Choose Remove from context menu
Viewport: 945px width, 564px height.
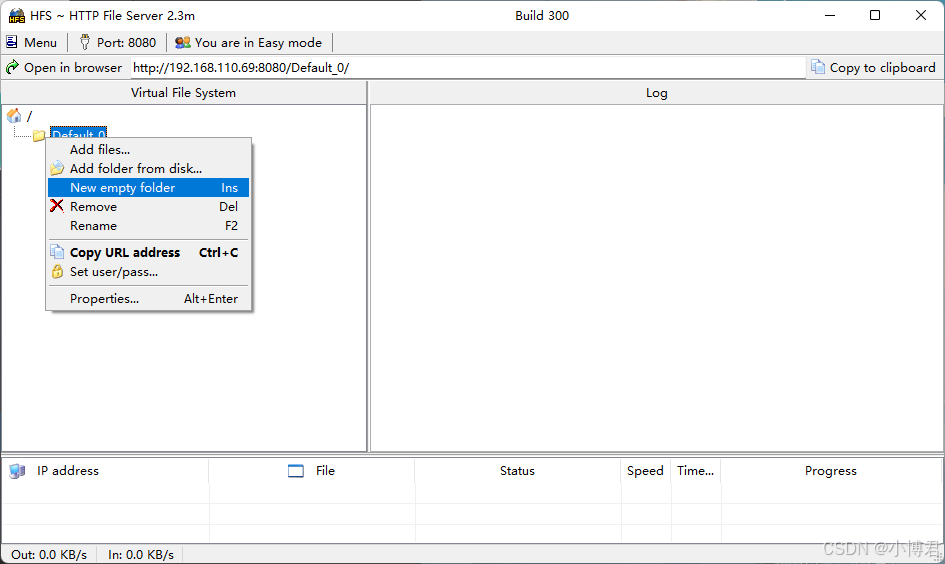148,207
